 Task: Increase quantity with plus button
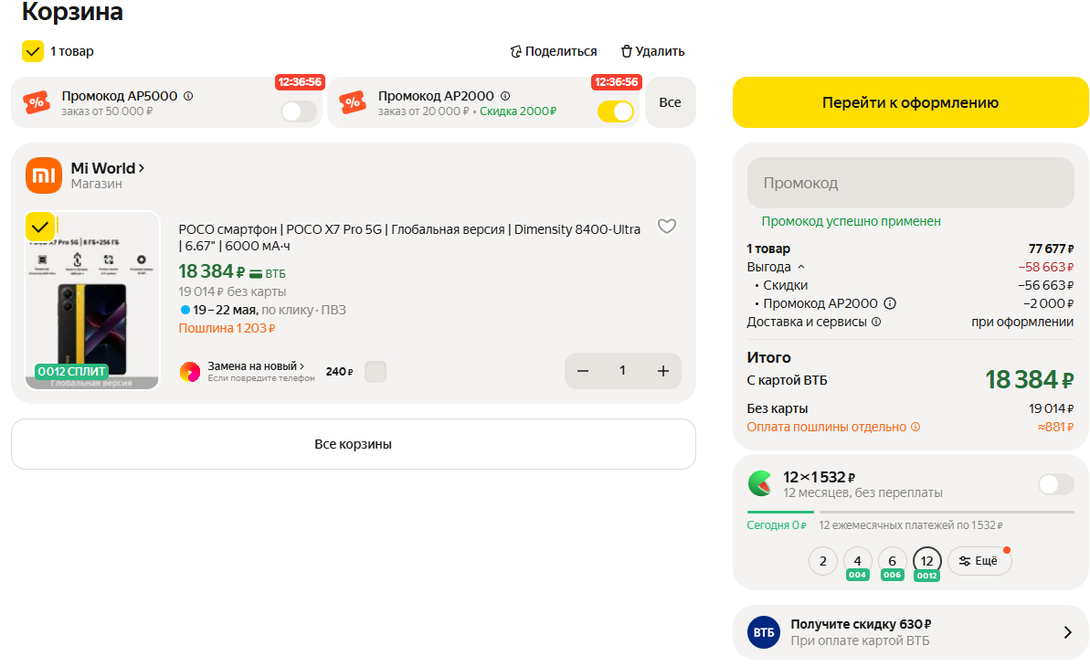663,371
